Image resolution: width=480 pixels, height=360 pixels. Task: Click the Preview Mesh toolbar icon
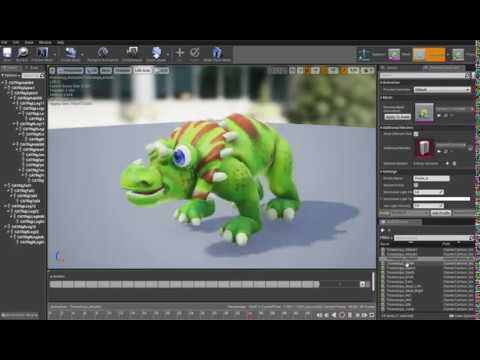pyautogui.click(x=42, y=53)
